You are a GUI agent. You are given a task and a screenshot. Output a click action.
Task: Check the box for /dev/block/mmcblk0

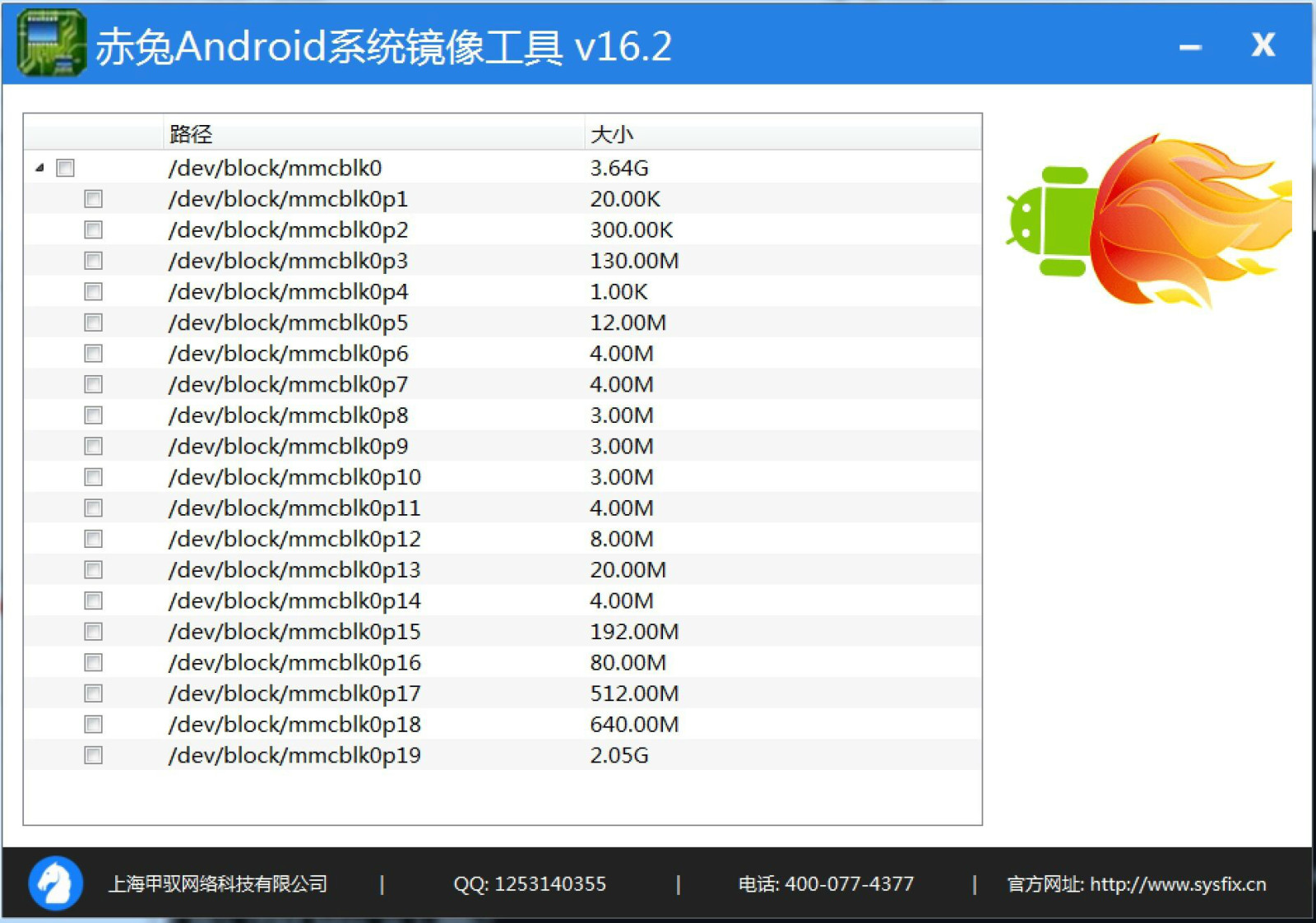coord(65,168)
